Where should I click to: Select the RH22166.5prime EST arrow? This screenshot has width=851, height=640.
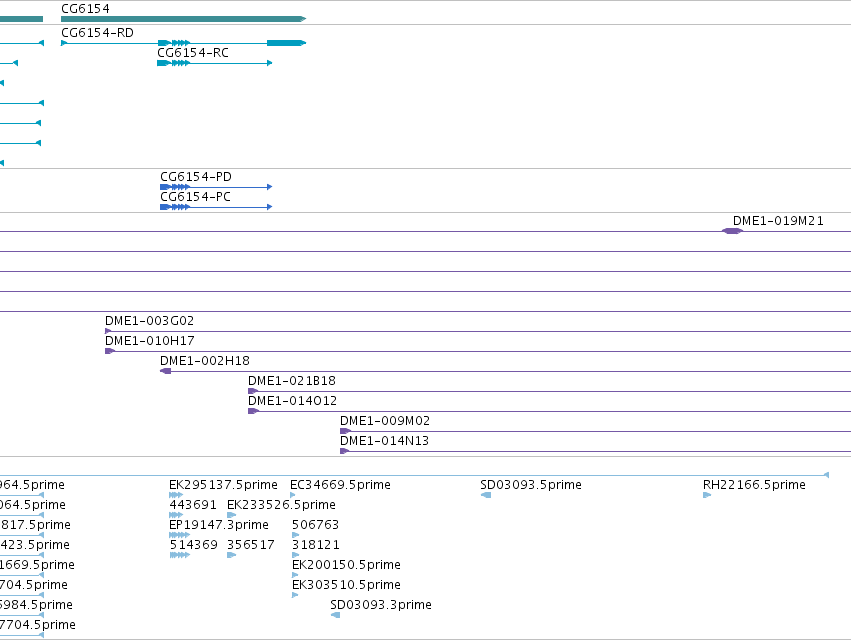(707, 495)
